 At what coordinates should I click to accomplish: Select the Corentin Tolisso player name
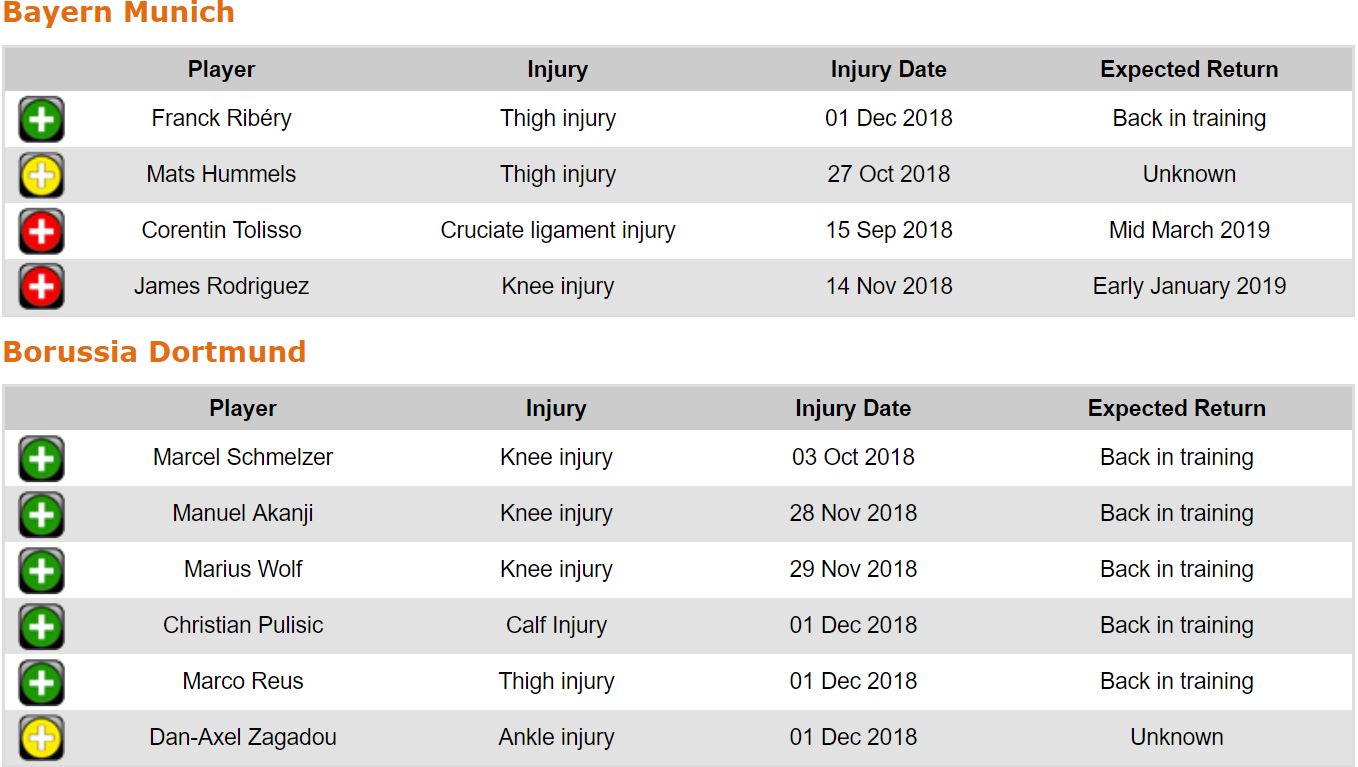tap(221, 230)
